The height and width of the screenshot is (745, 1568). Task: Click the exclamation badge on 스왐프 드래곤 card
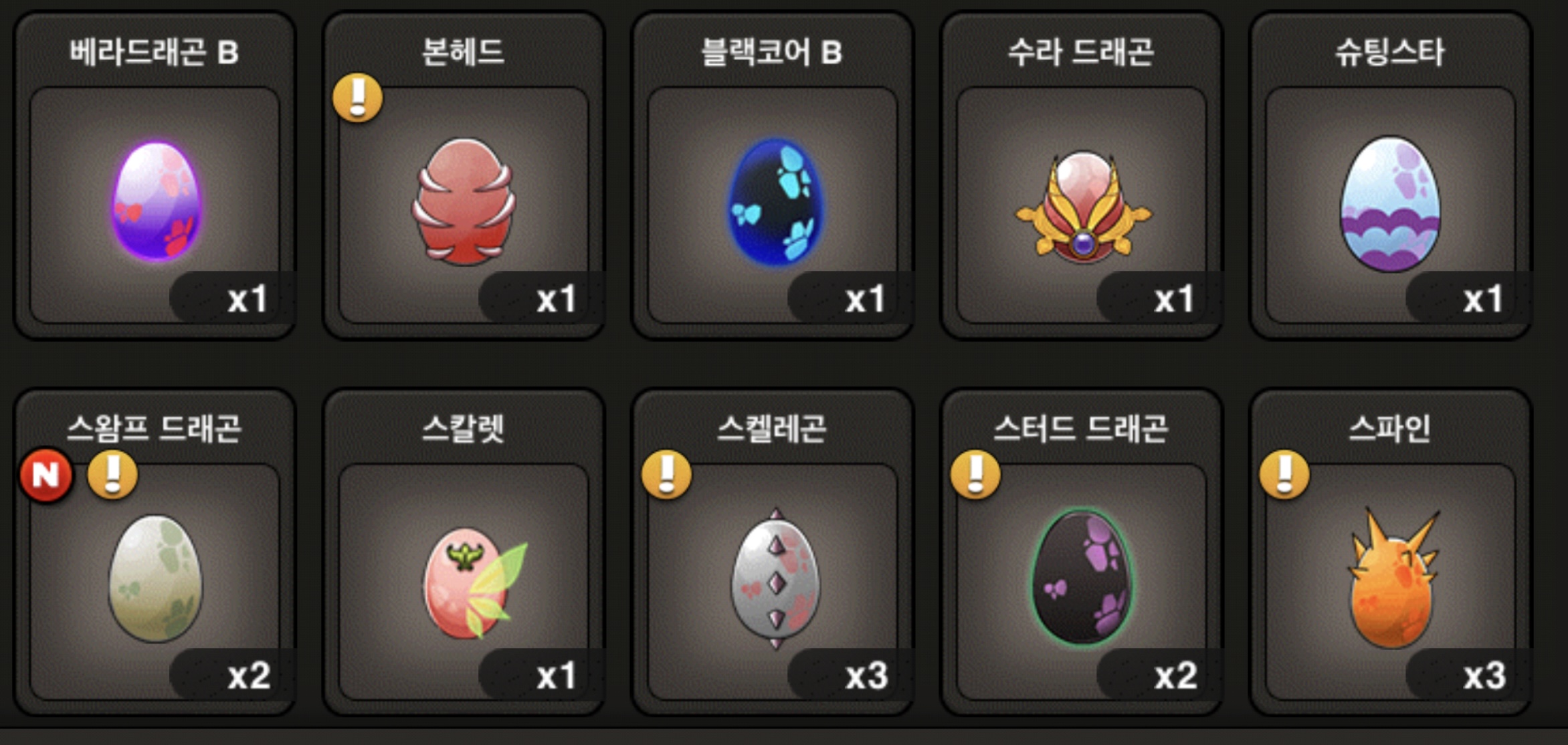point(113,475)
